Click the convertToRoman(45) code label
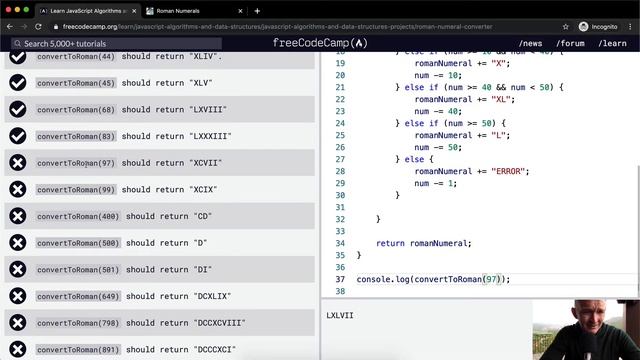 point(76,83)
